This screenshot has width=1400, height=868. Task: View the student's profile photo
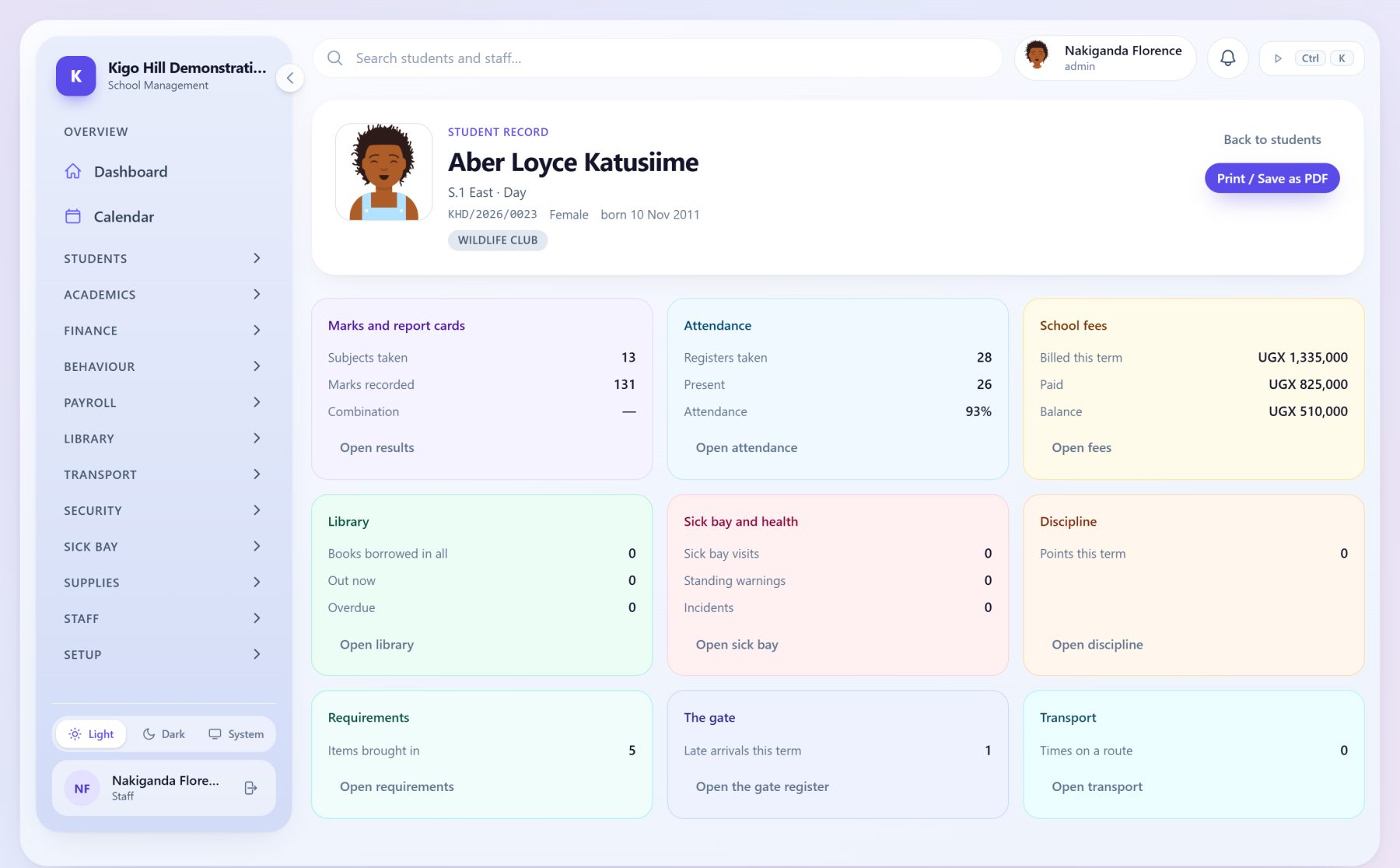pos(383,172)
